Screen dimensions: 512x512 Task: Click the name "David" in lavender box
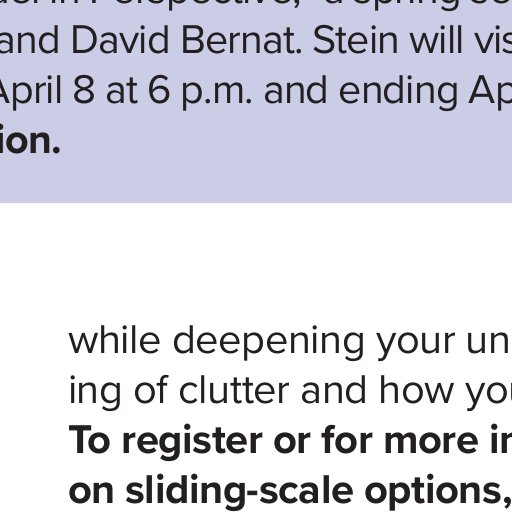pos(120,40)
